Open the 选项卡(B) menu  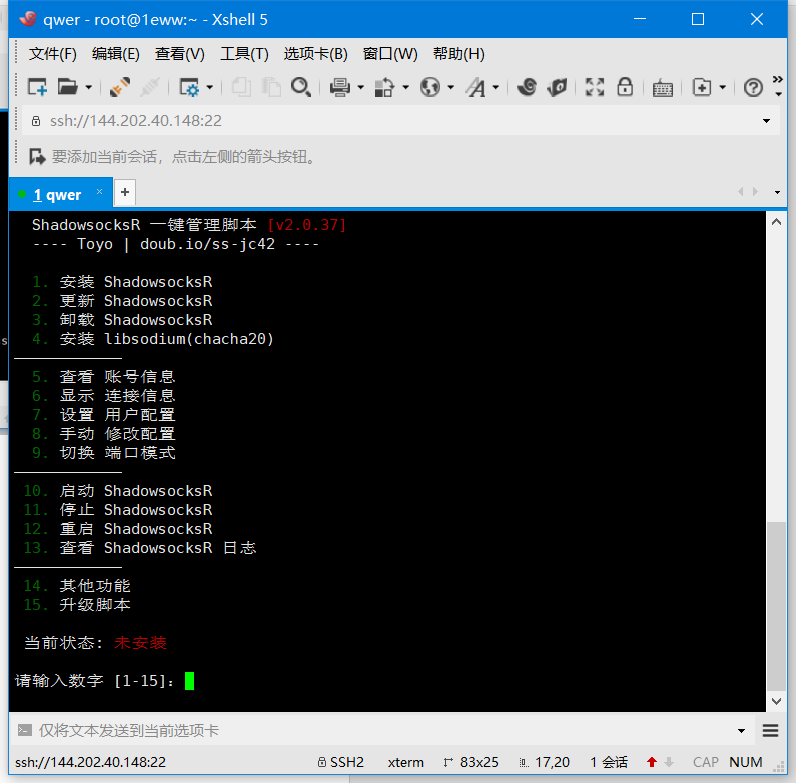316,54
